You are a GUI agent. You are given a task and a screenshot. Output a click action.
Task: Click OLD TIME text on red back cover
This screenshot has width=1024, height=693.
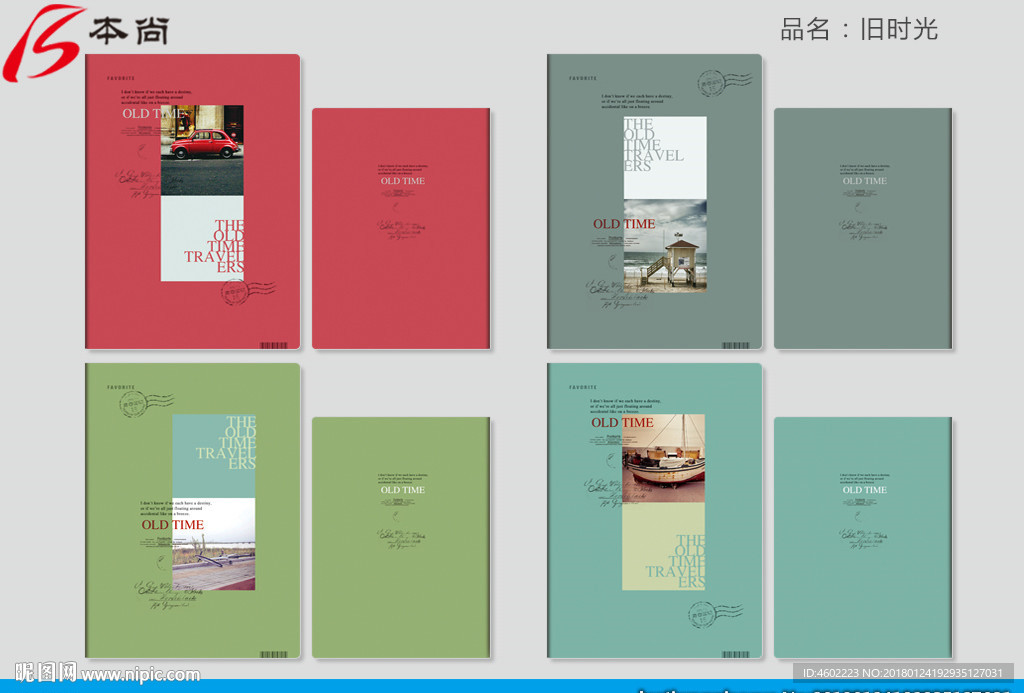(x=402, y=181)
